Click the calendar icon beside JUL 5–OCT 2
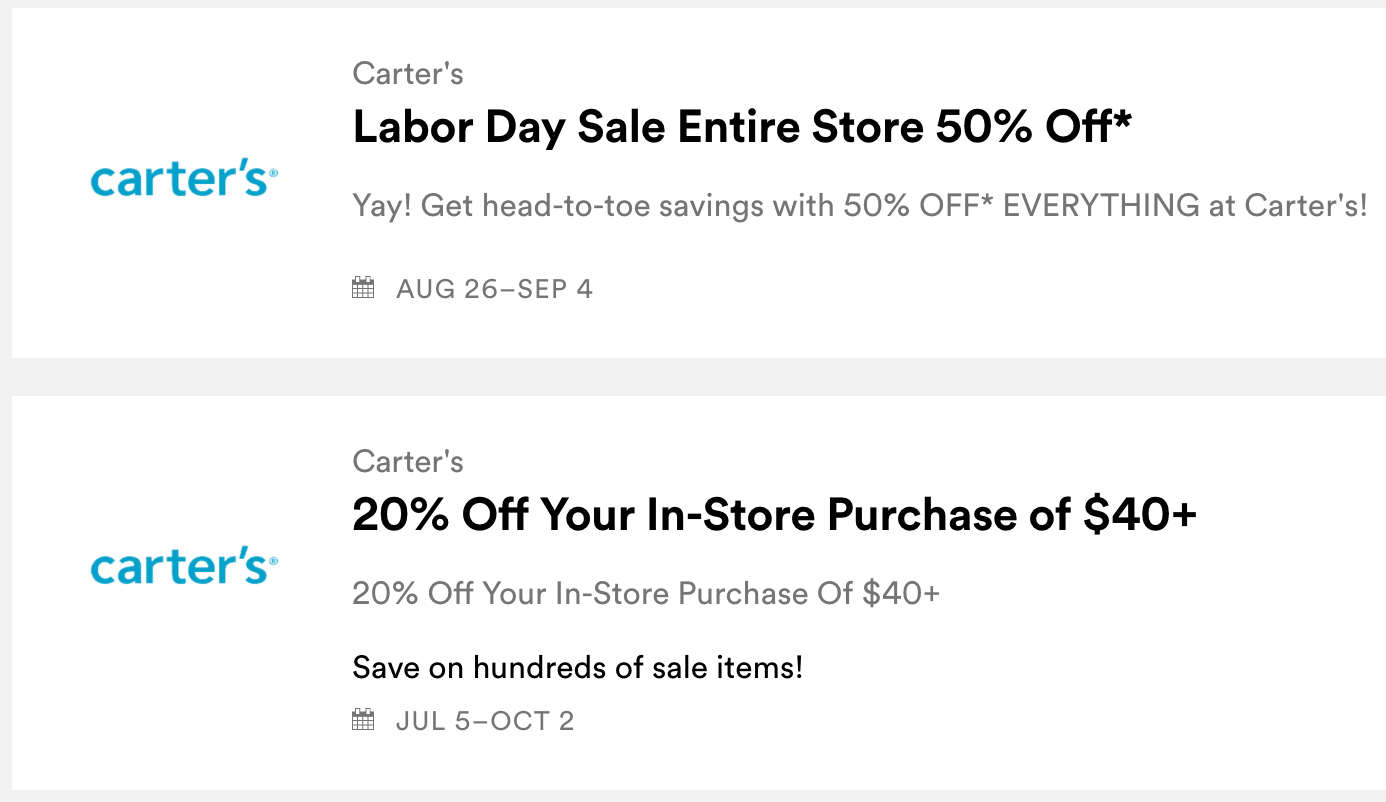Screen dimensions: 1386x802 [x=363, y=720]
